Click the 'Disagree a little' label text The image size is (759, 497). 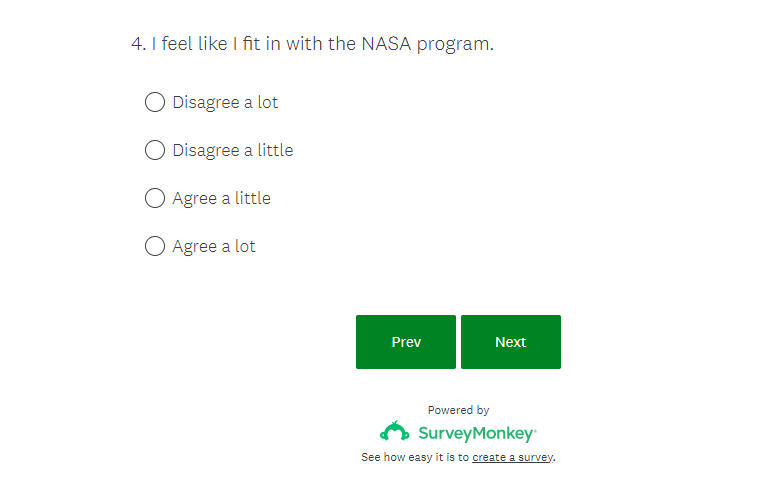[x=232, y=150]
